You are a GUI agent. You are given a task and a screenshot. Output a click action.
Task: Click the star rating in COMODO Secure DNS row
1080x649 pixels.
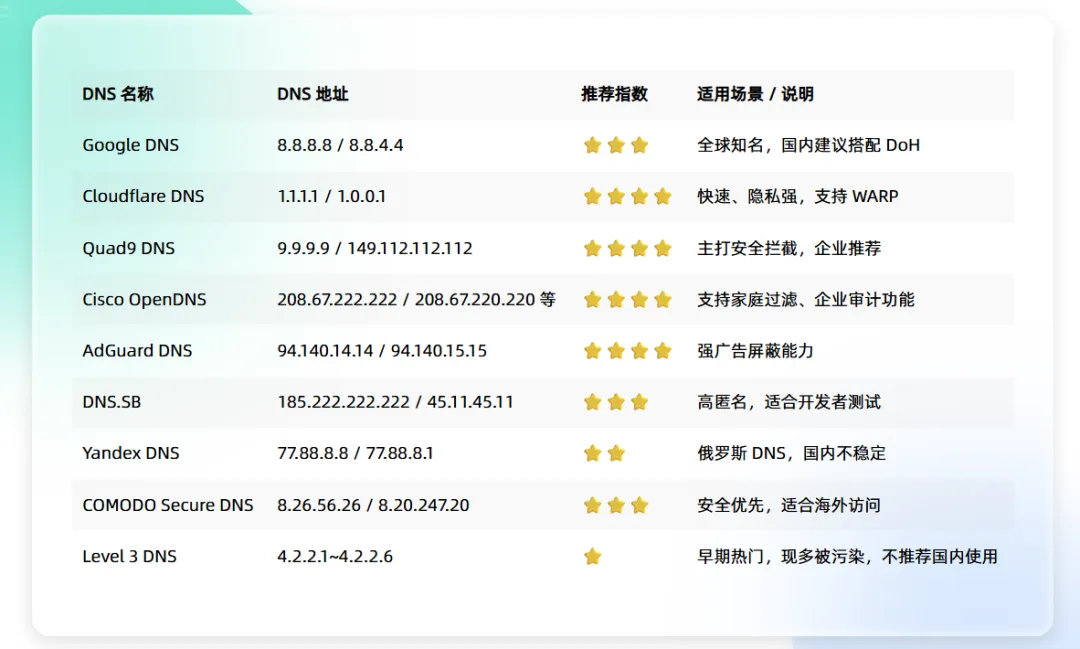tap(616, 505)
